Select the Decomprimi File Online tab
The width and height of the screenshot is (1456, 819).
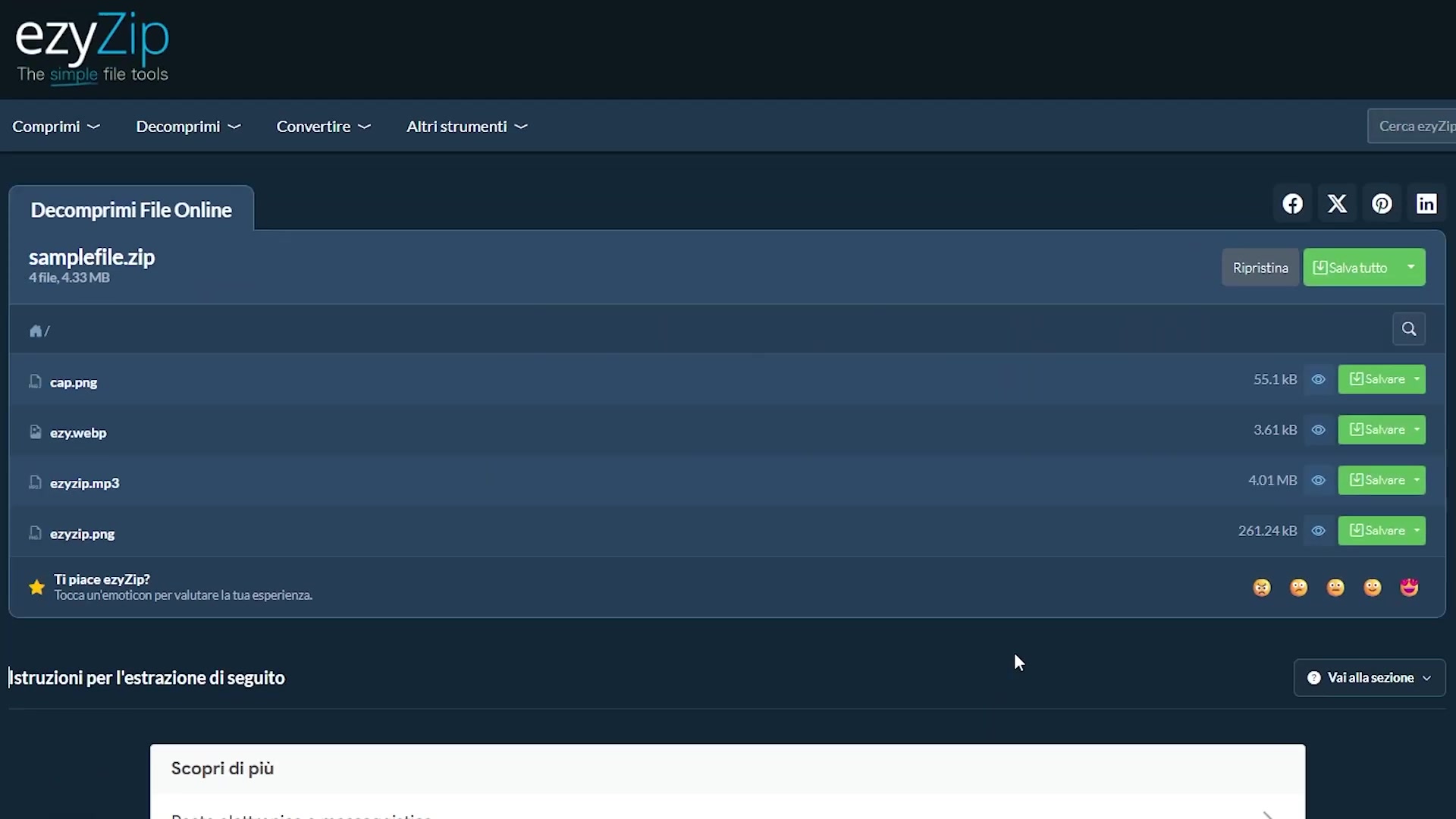coord(131,210)
